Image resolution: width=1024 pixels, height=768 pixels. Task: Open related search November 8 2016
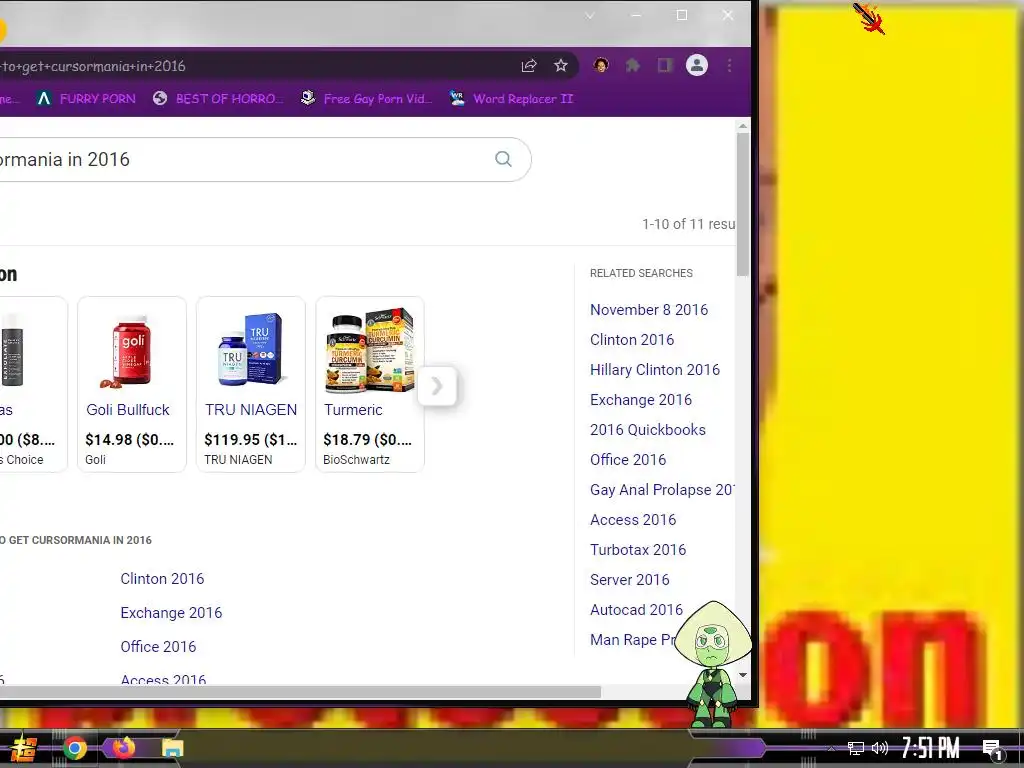[x=649, y=310]
